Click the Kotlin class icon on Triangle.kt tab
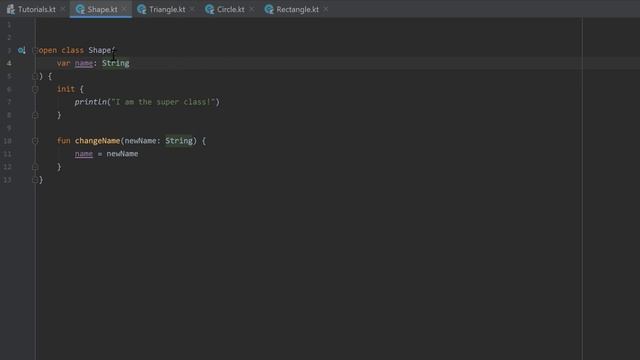The image size is (640, 360). click(x=142, y=9)
